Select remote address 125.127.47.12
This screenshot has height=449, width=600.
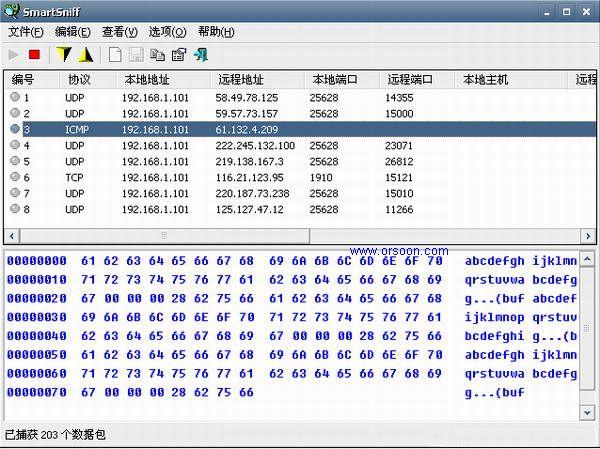point(249,209)
